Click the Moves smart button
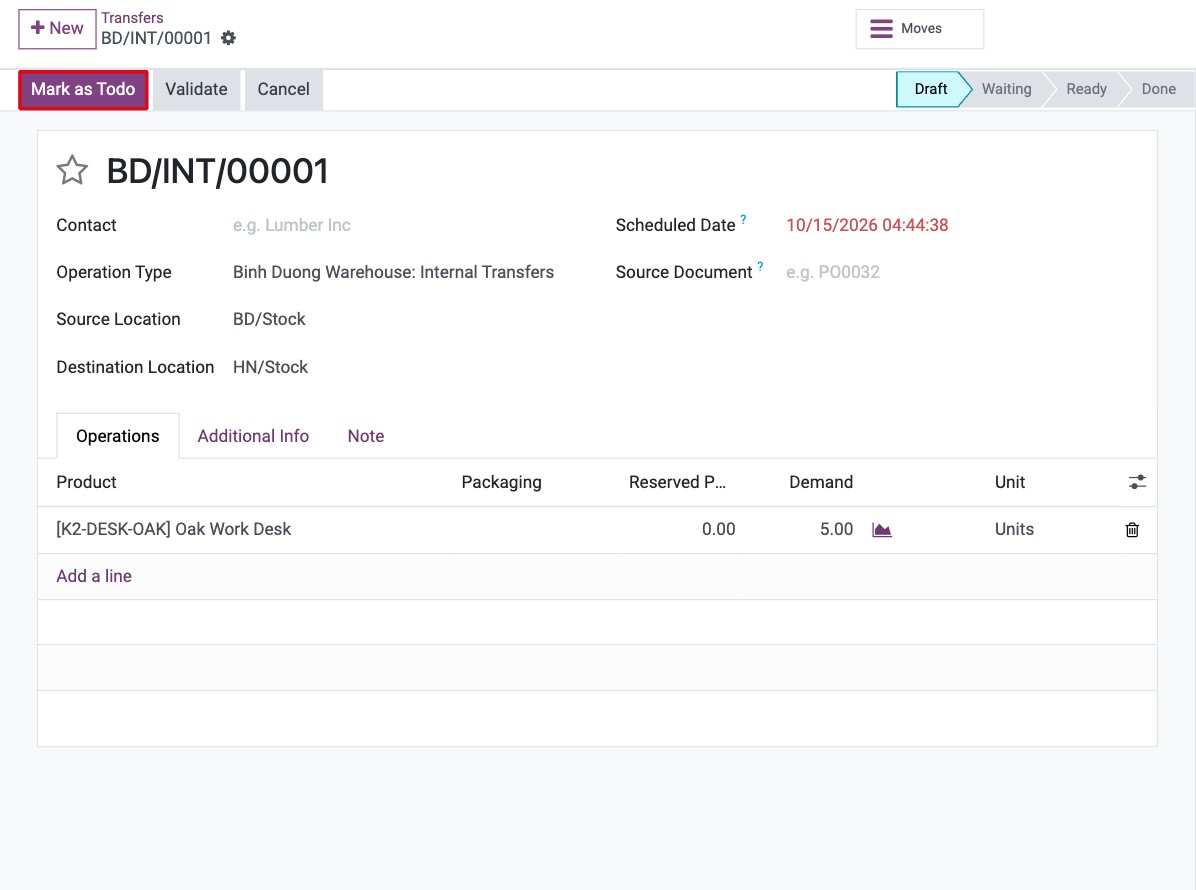The height and width of the screenshot is (890, 1196). pyautogui.click(x=919, y=29)
